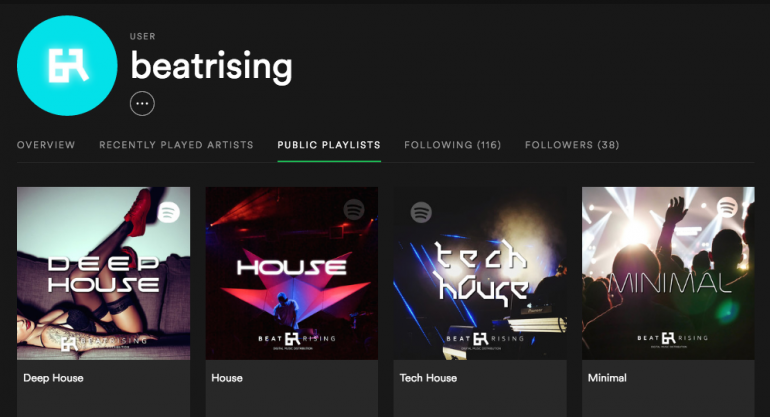
Task: Click the Tech House playlist title
Action: pyautogui.click(x=428, y=378)
